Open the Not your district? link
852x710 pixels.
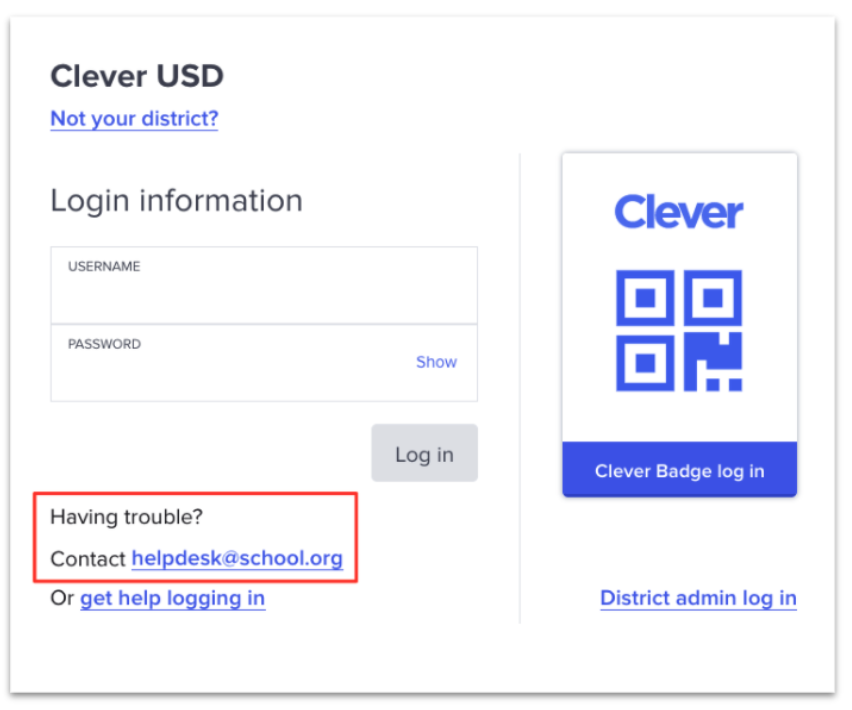point(134,118)
